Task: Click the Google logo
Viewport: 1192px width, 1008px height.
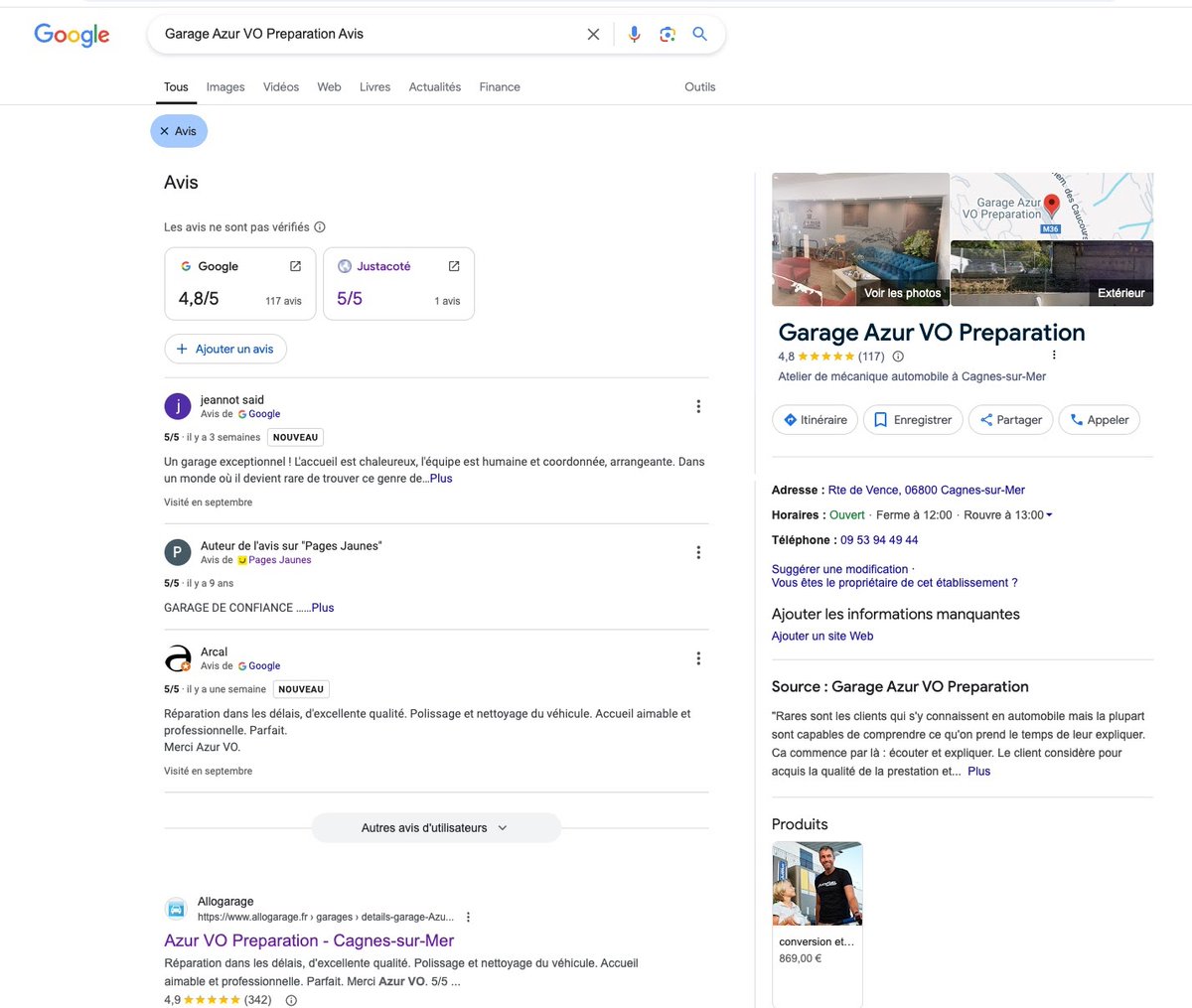Action: coord(72,35)
